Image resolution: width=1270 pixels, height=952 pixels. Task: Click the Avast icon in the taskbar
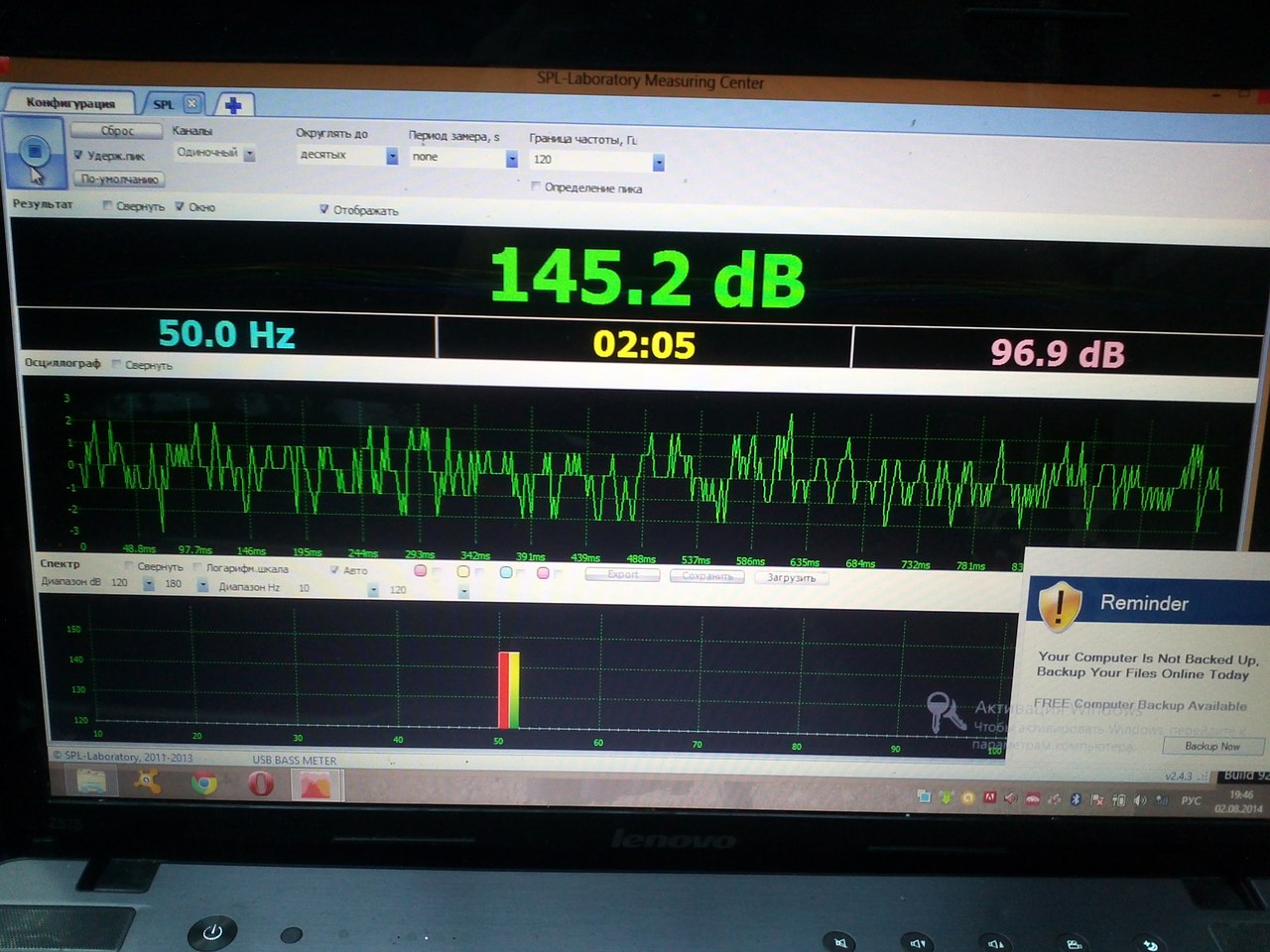click(x=148, y=782)
